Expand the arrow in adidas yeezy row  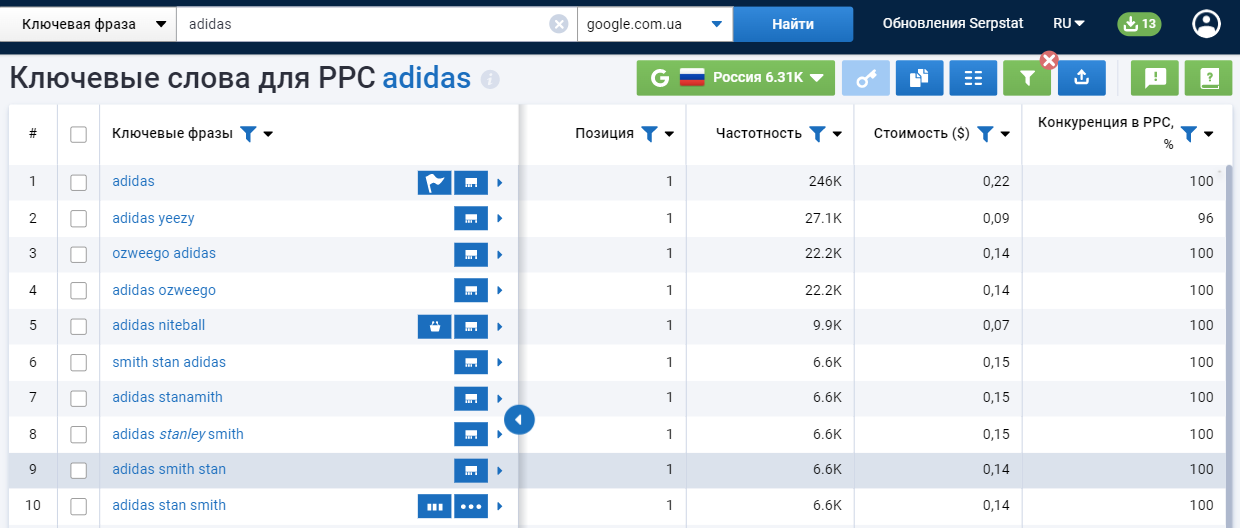click(499, 218)
